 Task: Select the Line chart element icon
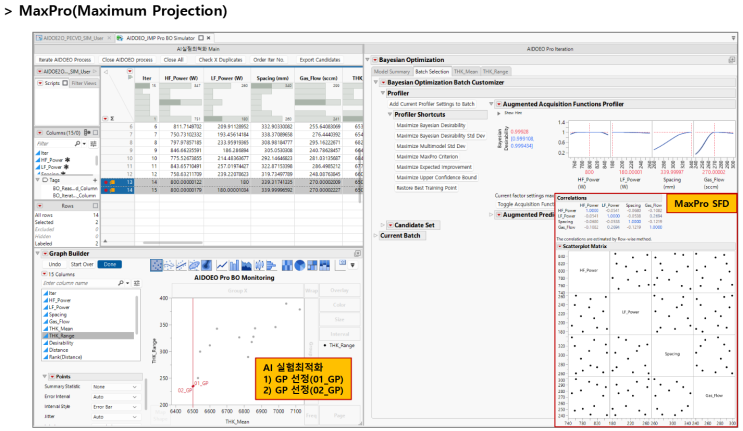tap(221, 265)
